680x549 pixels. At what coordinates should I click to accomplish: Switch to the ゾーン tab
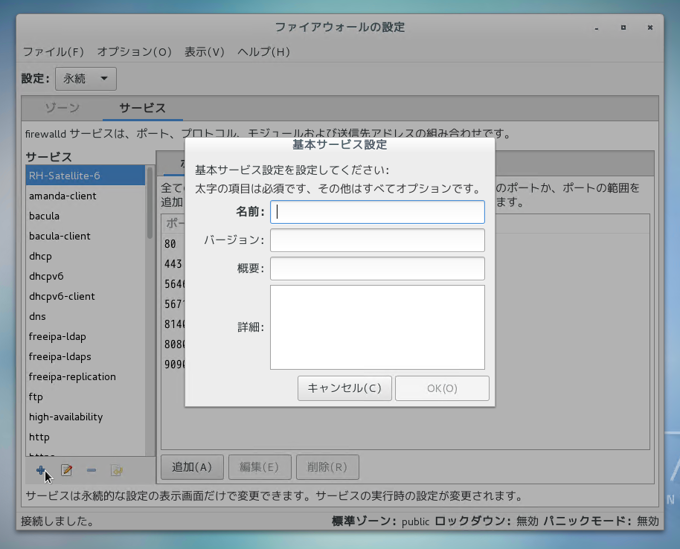62,108
